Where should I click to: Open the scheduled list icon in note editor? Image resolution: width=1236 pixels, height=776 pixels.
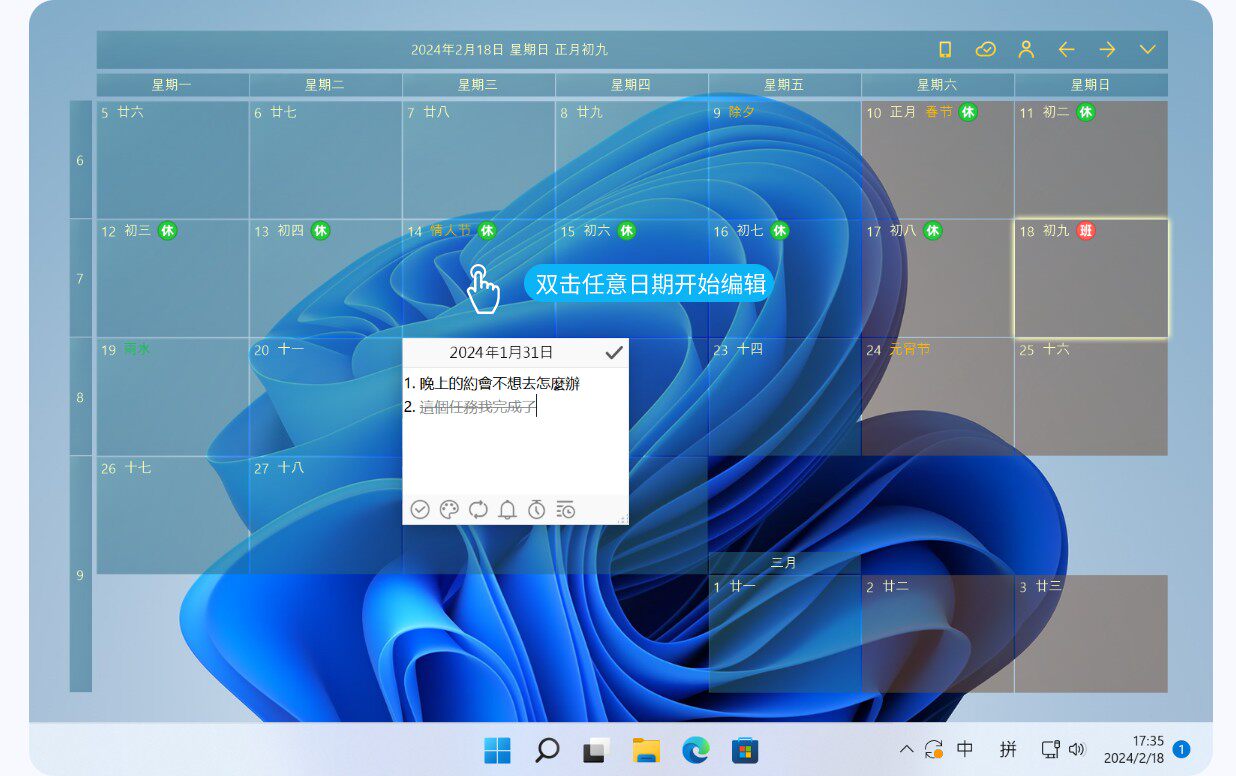[x=566, y=510]
